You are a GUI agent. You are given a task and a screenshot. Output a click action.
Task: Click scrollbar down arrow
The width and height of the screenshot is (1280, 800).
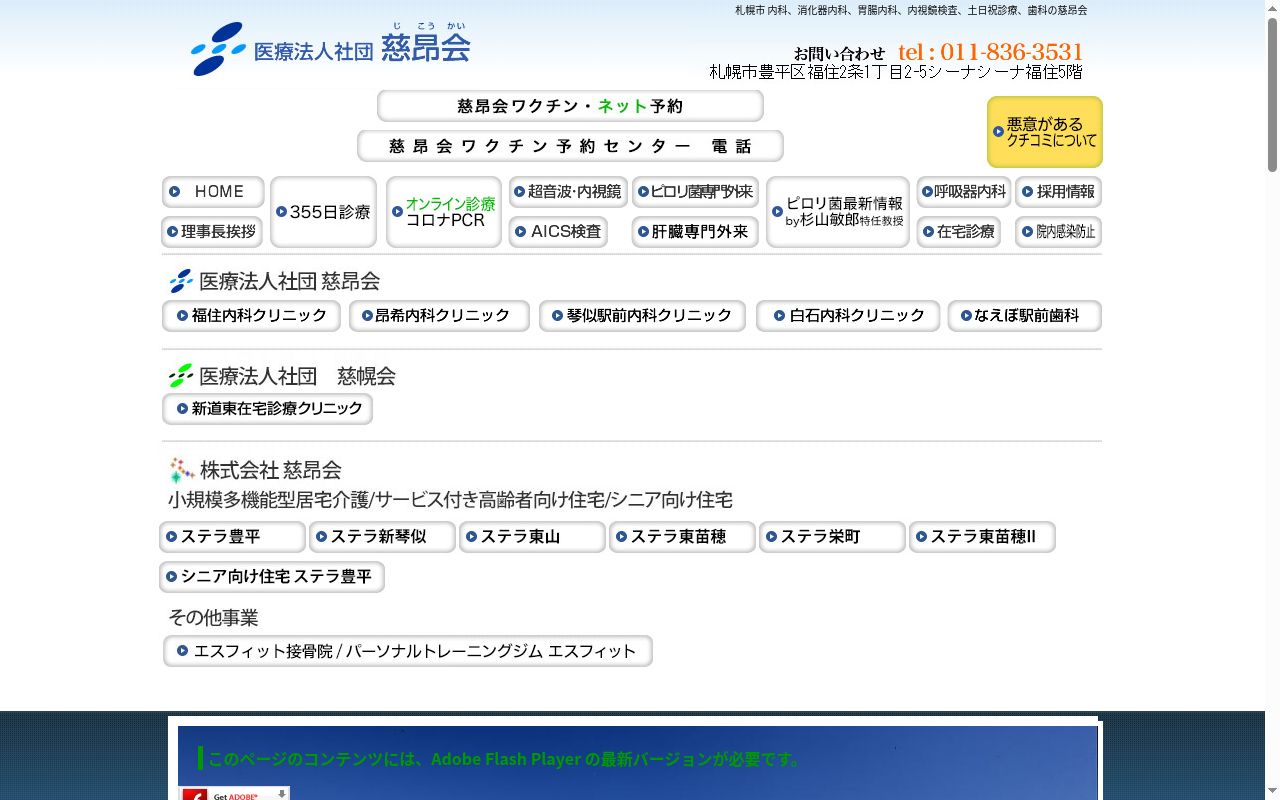tap(1272, 792)
